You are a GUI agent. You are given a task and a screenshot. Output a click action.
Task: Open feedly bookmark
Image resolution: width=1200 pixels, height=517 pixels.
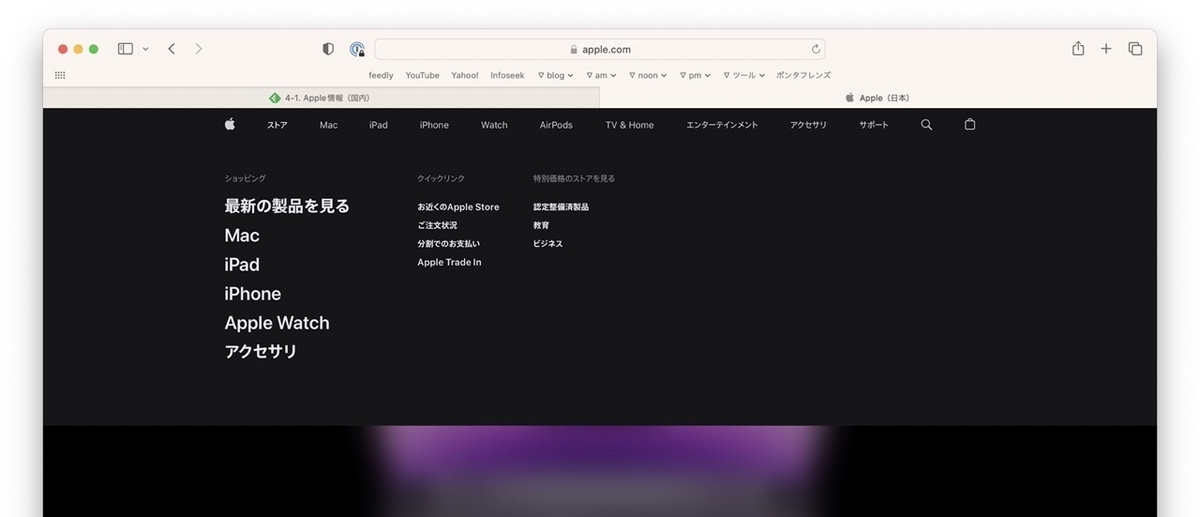[381, 75]
